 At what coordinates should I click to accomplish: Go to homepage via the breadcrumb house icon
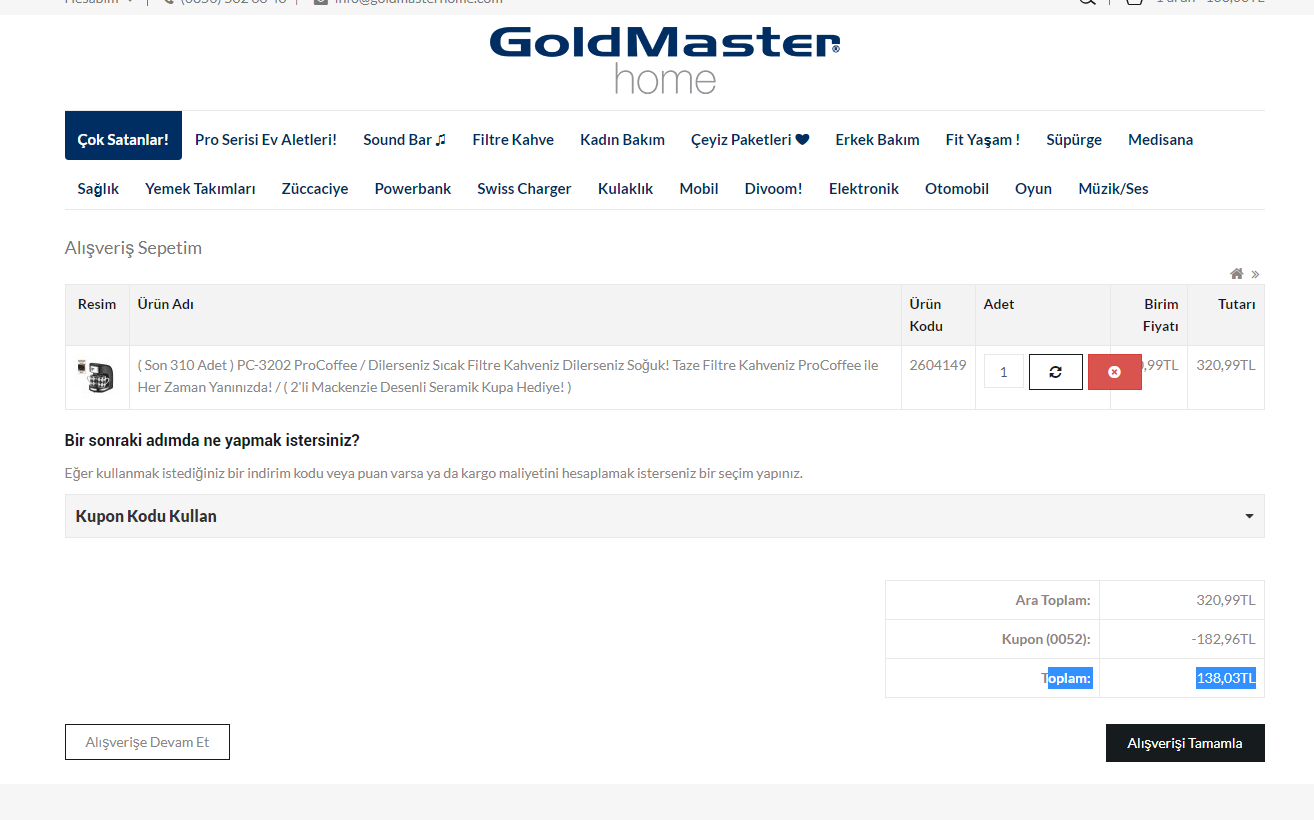point(1237,273)
